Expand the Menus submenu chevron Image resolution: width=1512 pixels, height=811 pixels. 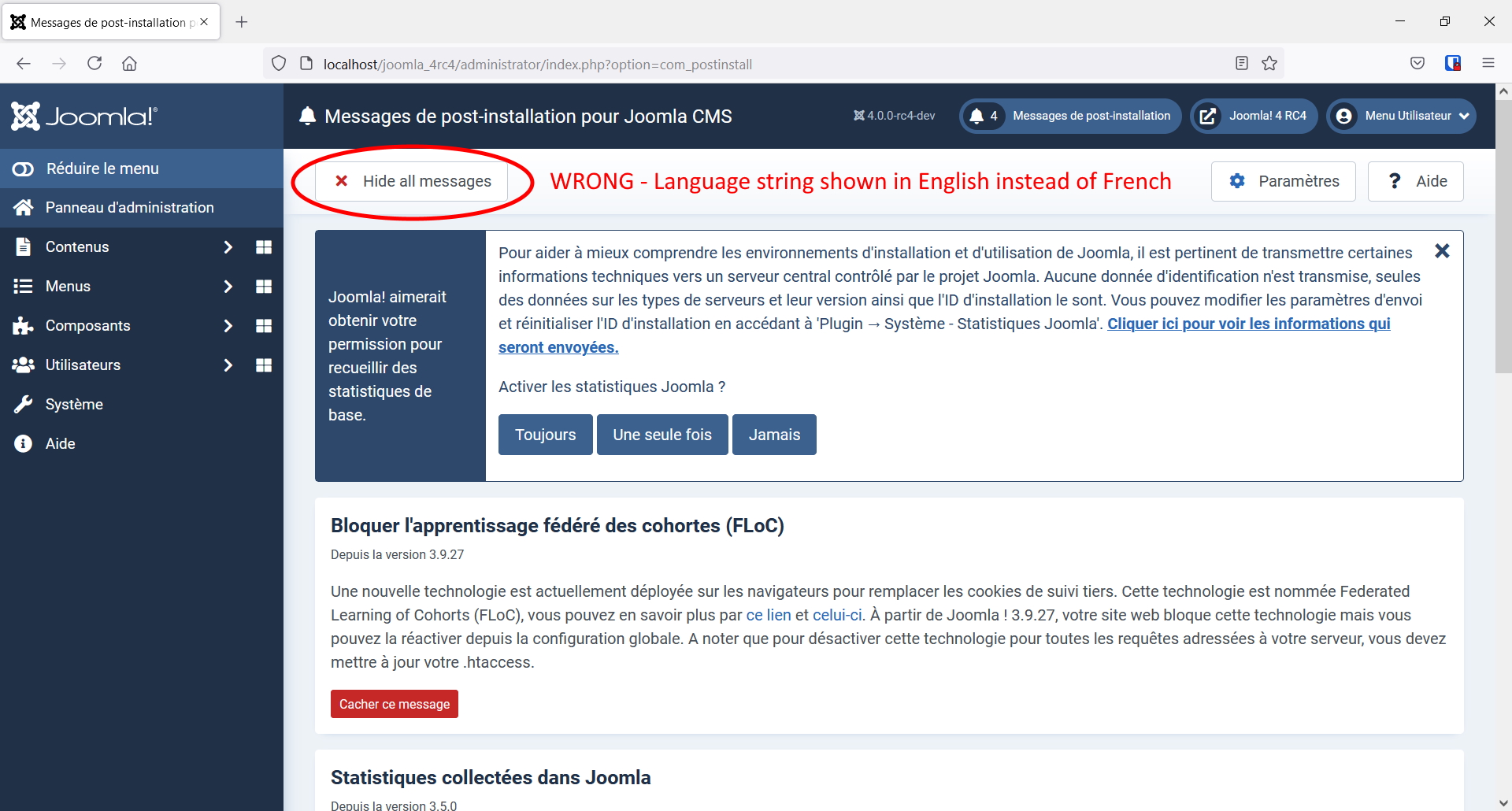pos(228,286)
